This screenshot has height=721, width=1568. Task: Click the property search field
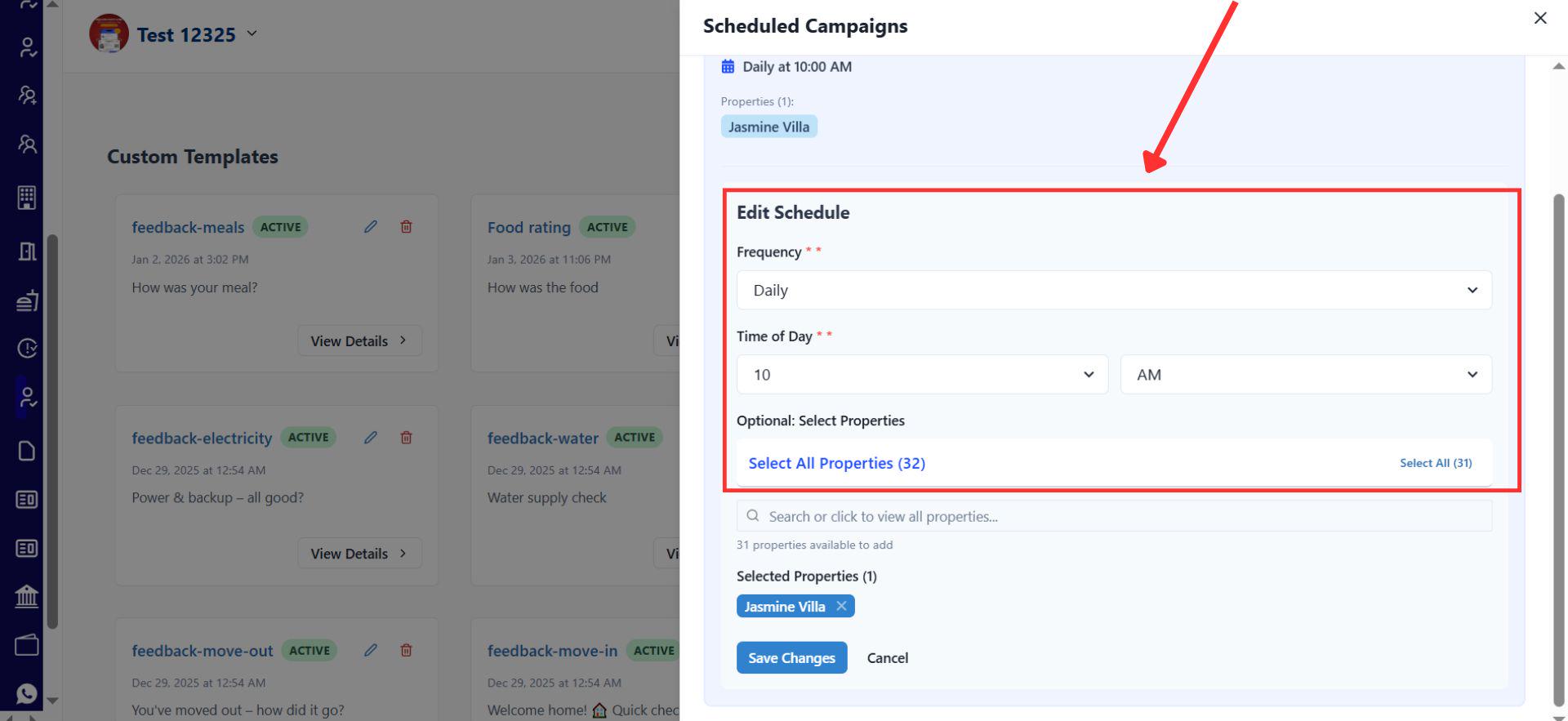(1113, 517)
